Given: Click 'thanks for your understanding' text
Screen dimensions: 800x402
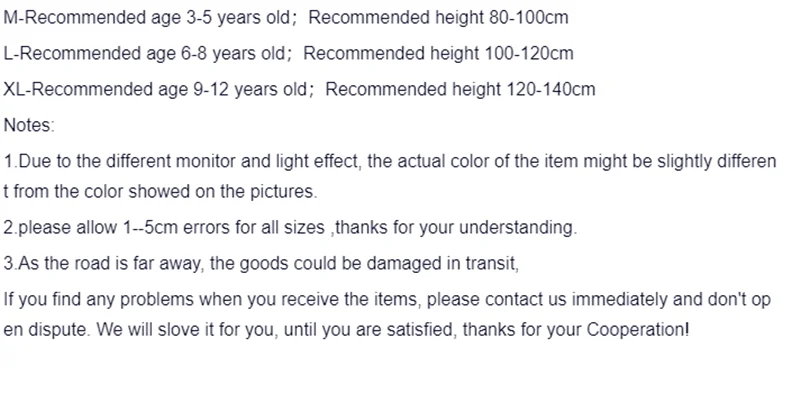Looking at the screenshot, I should 456,227.
